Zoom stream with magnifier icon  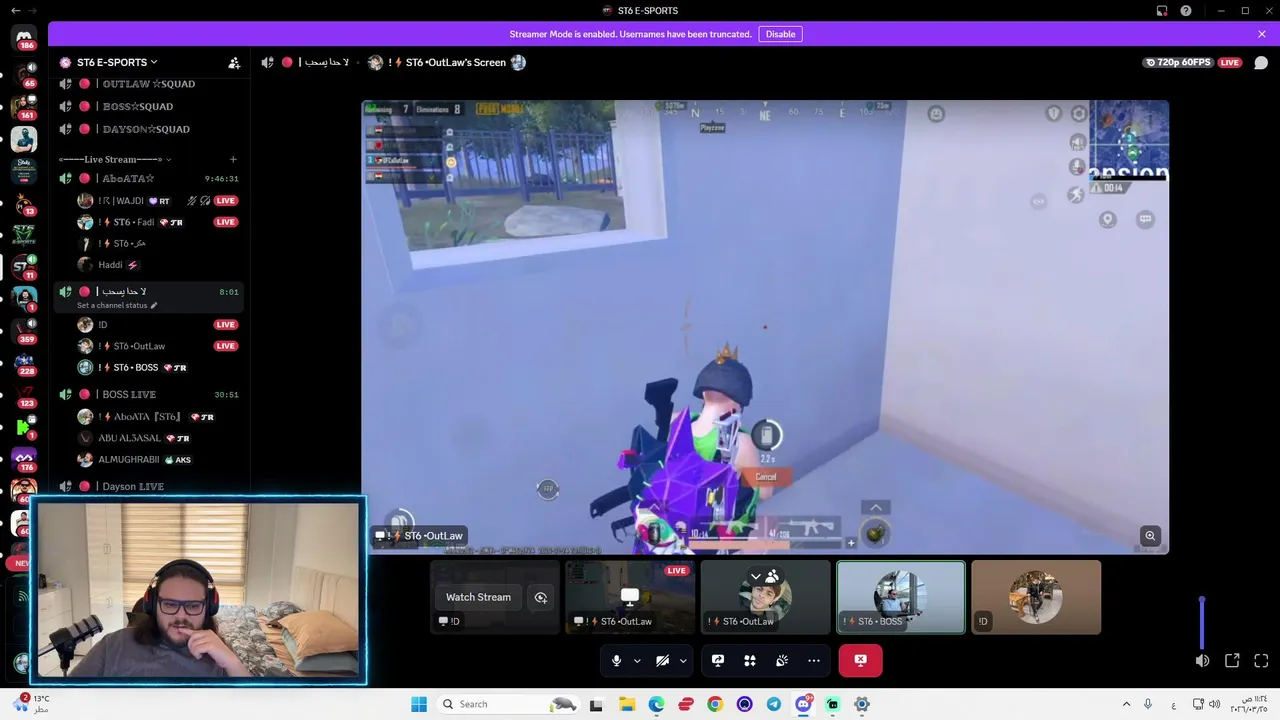point(1150,536)
